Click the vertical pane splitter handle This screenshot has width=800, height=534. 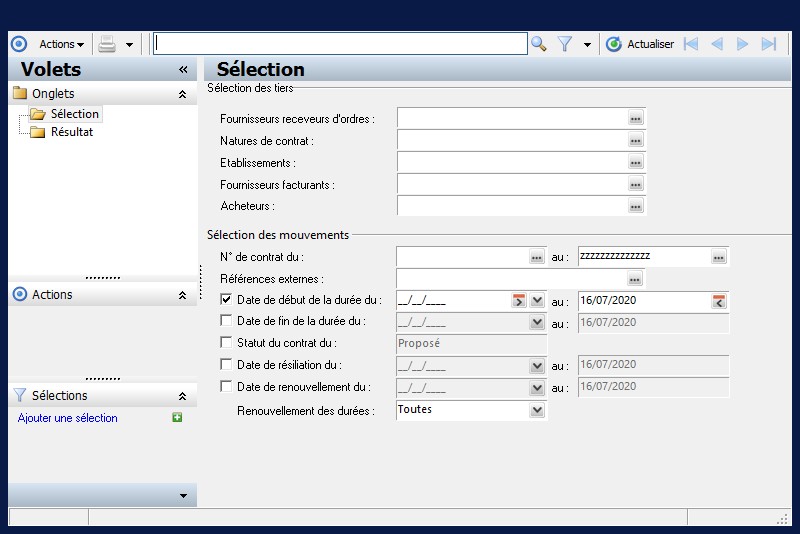(x=201, y=282)
